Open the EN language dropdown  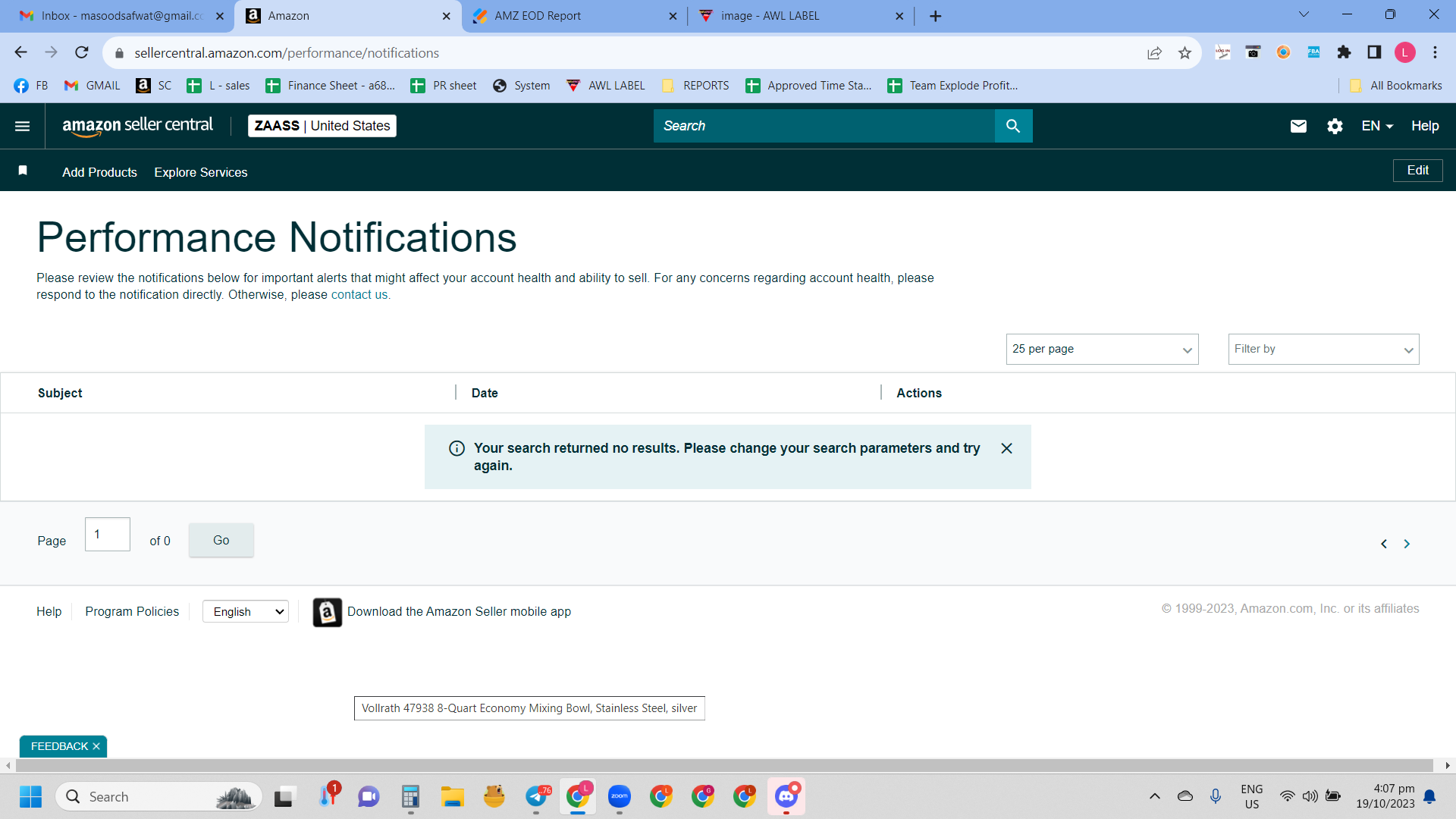(x=1377, y=126)
